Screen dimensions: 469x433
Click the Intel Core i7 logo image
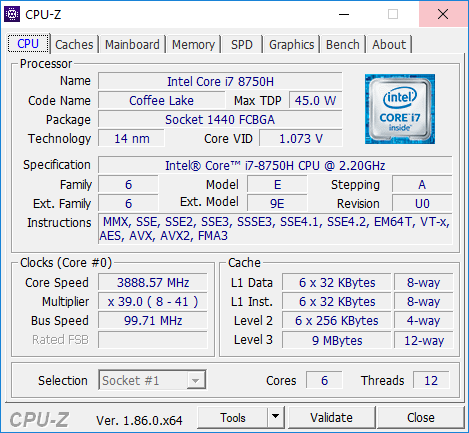click(400, 109)
